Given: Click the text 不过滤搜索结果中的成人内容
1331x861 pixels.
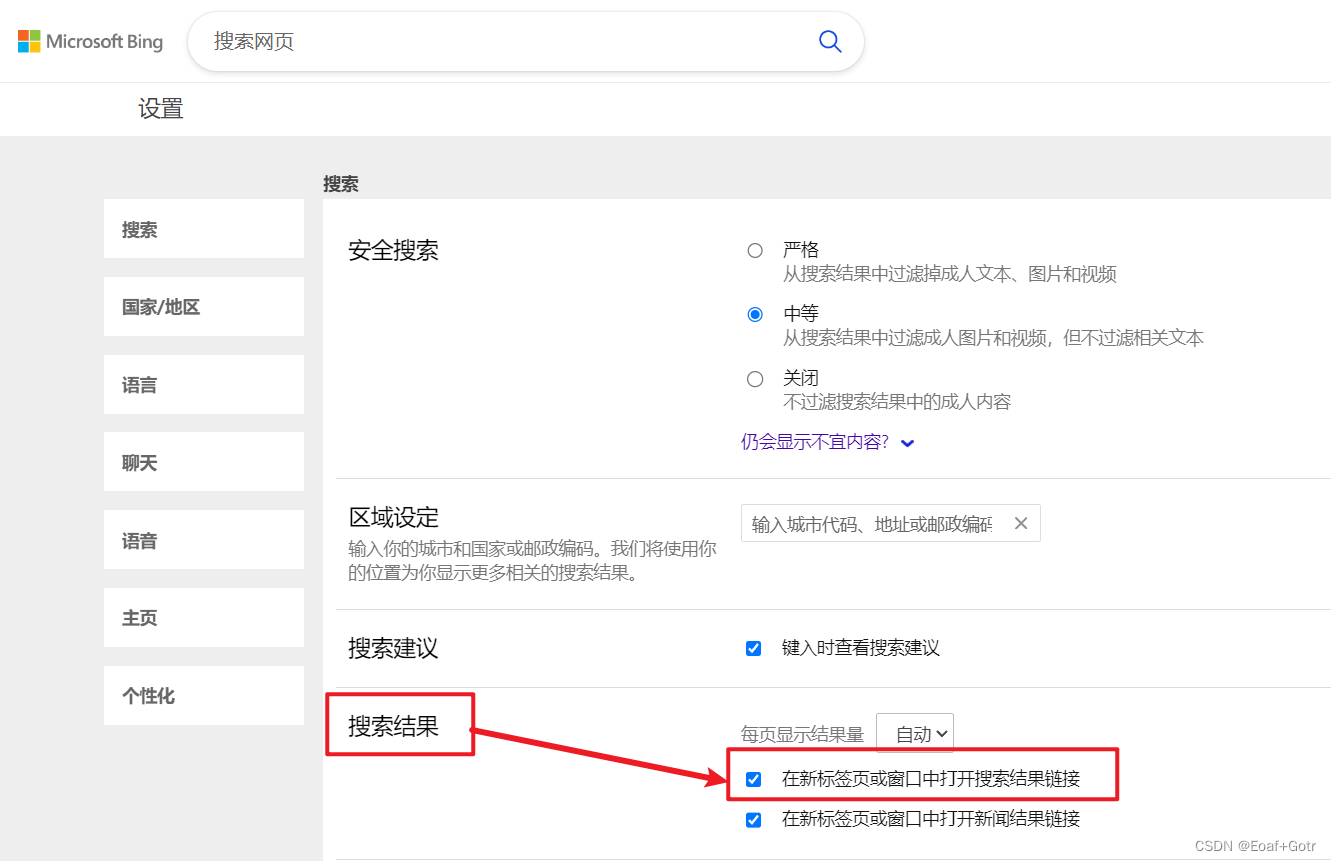Looking at the screenshot, I should (x=897, y=402).
